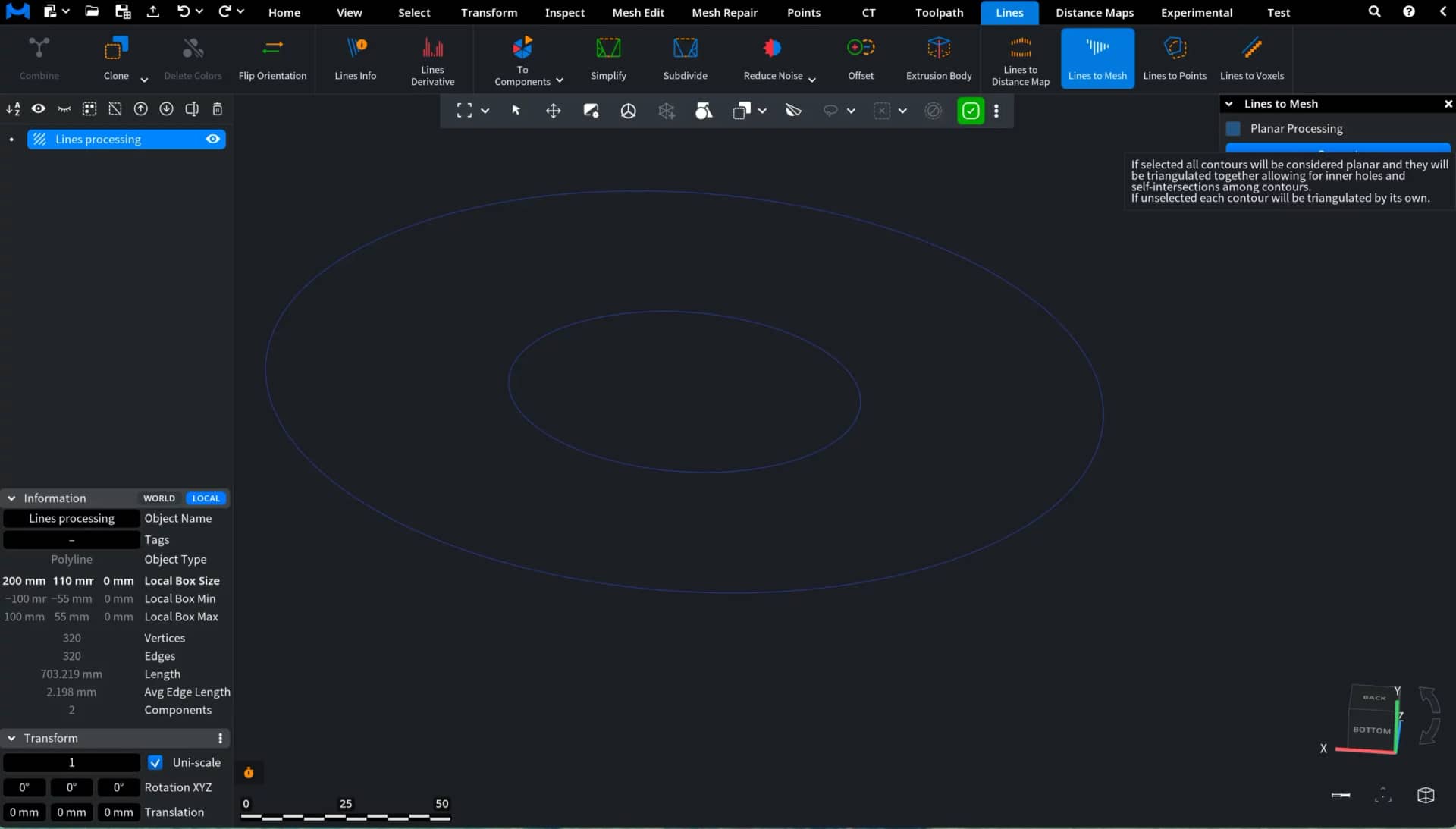Click the Flip Orientation tool

coord(272,58)
